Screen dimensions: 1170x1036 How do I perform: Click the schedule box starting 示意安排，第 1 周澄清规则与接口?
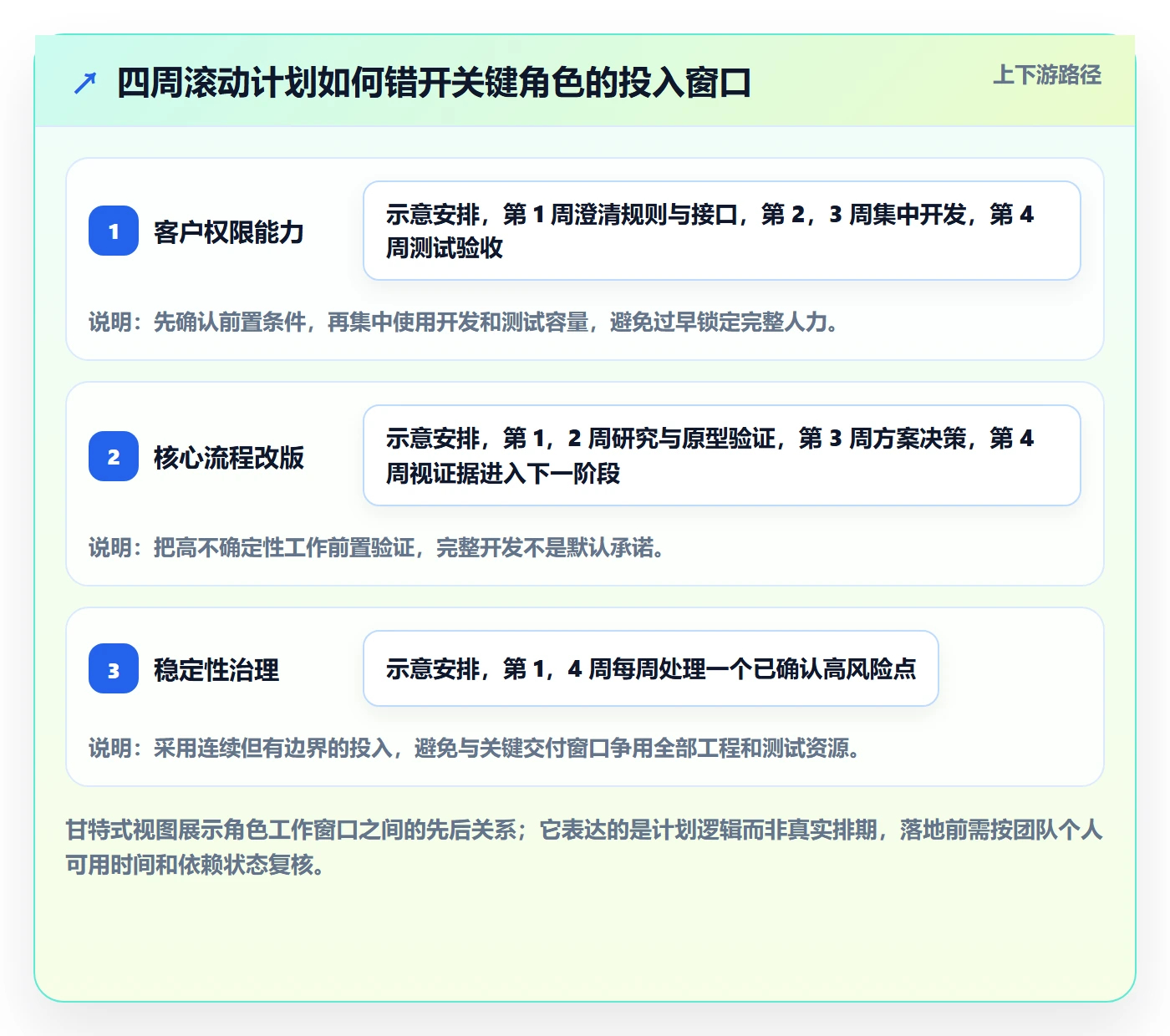[722, 231]
